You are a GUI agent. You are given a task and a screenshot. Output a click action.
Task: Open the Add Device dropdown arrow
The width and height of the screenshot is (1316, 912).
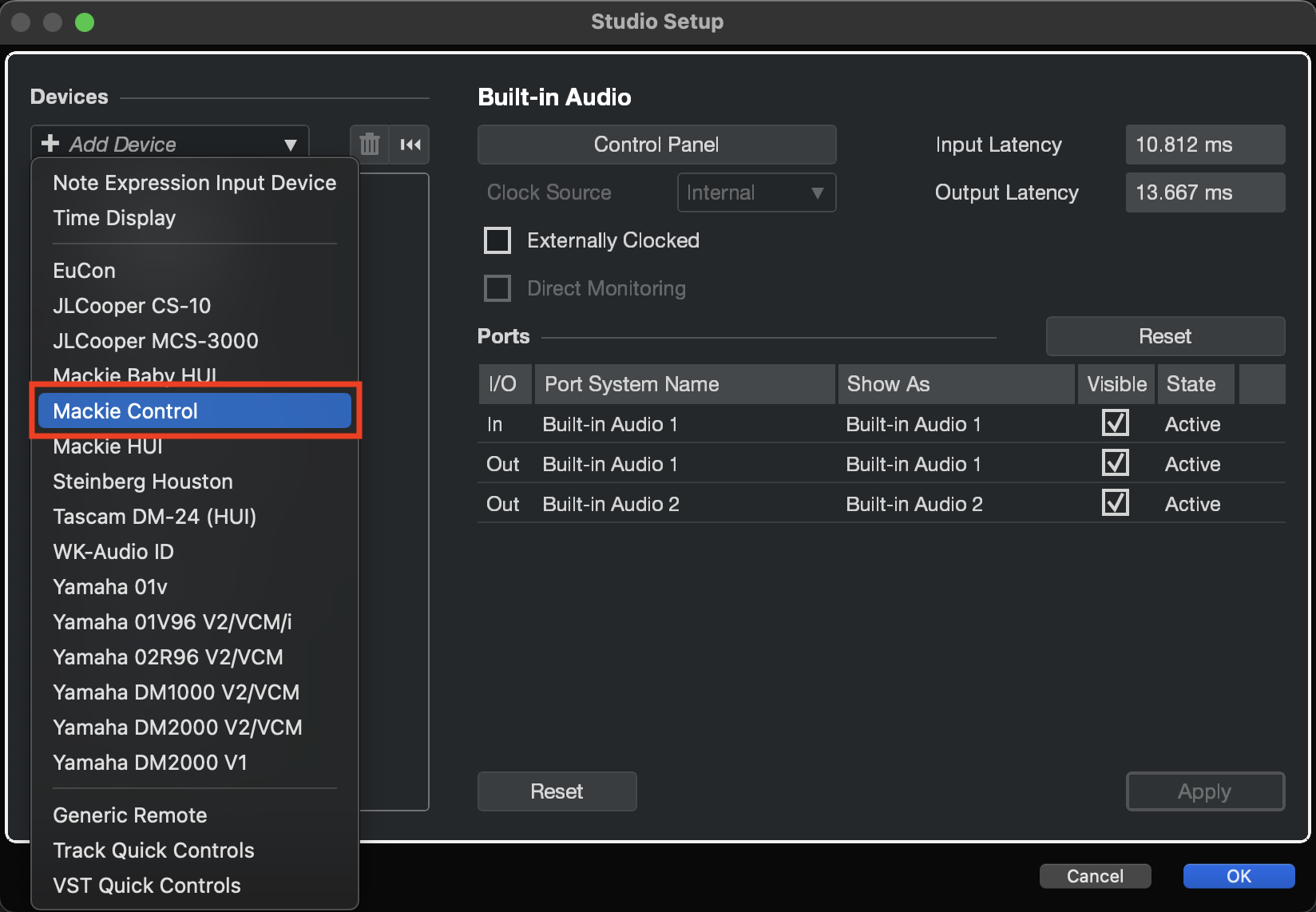291,145
